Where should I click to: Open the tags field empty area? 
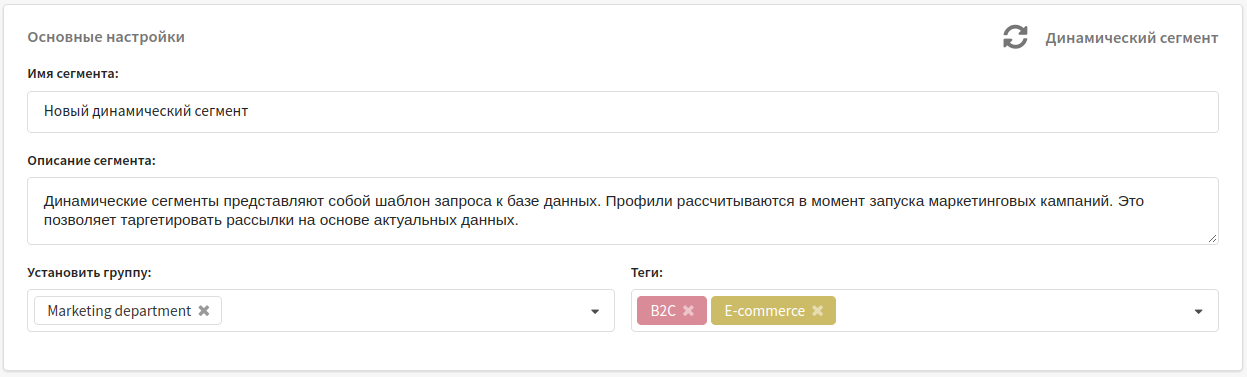[x=1010, y=311]
